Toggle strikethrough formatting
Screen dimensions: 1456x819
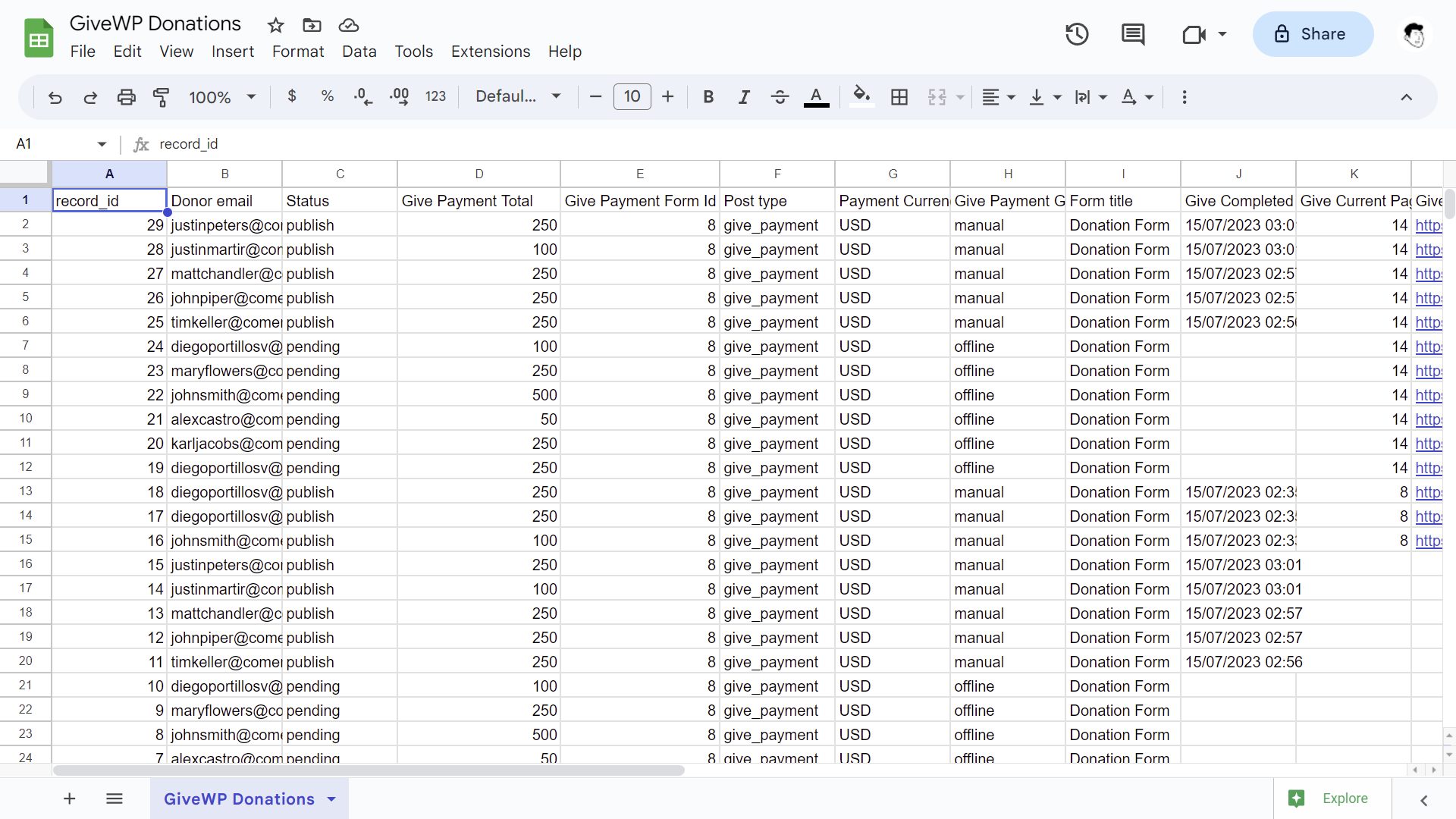pos(780,96)
